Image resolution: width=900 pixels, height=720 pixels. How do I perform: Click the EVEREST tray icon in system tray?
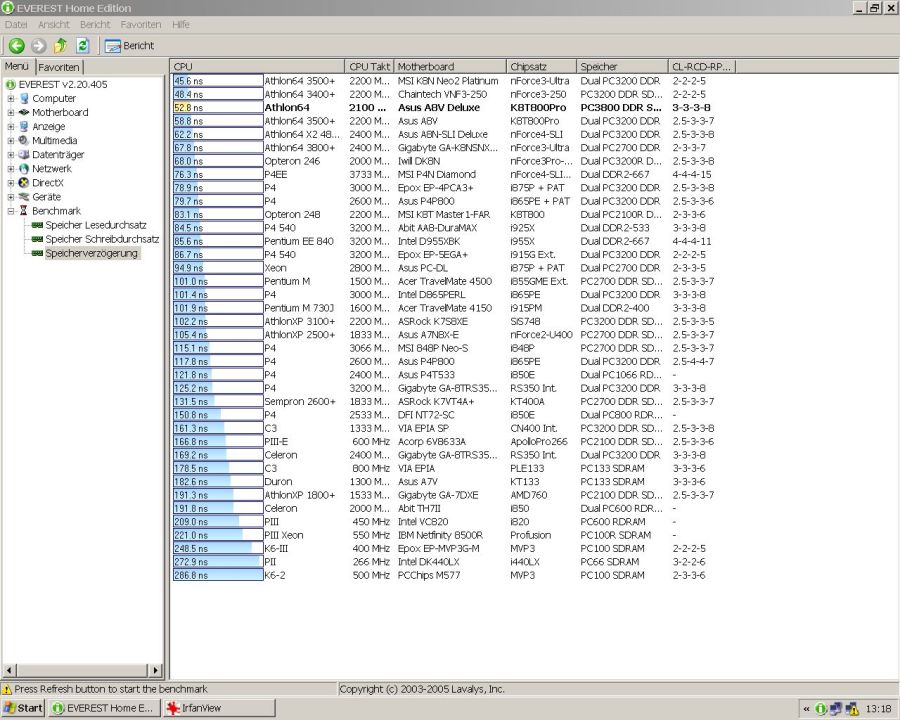coord(821,709)
